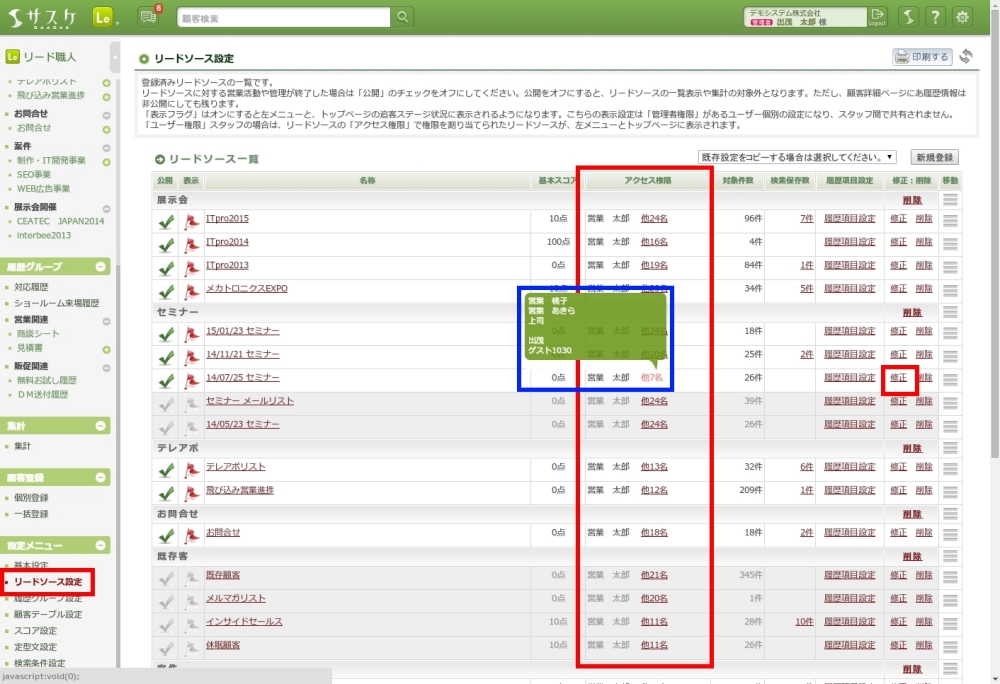Open the notifications icon with red badge
The width and height of the screenshot is (1000, 684).
click(149, 17)
